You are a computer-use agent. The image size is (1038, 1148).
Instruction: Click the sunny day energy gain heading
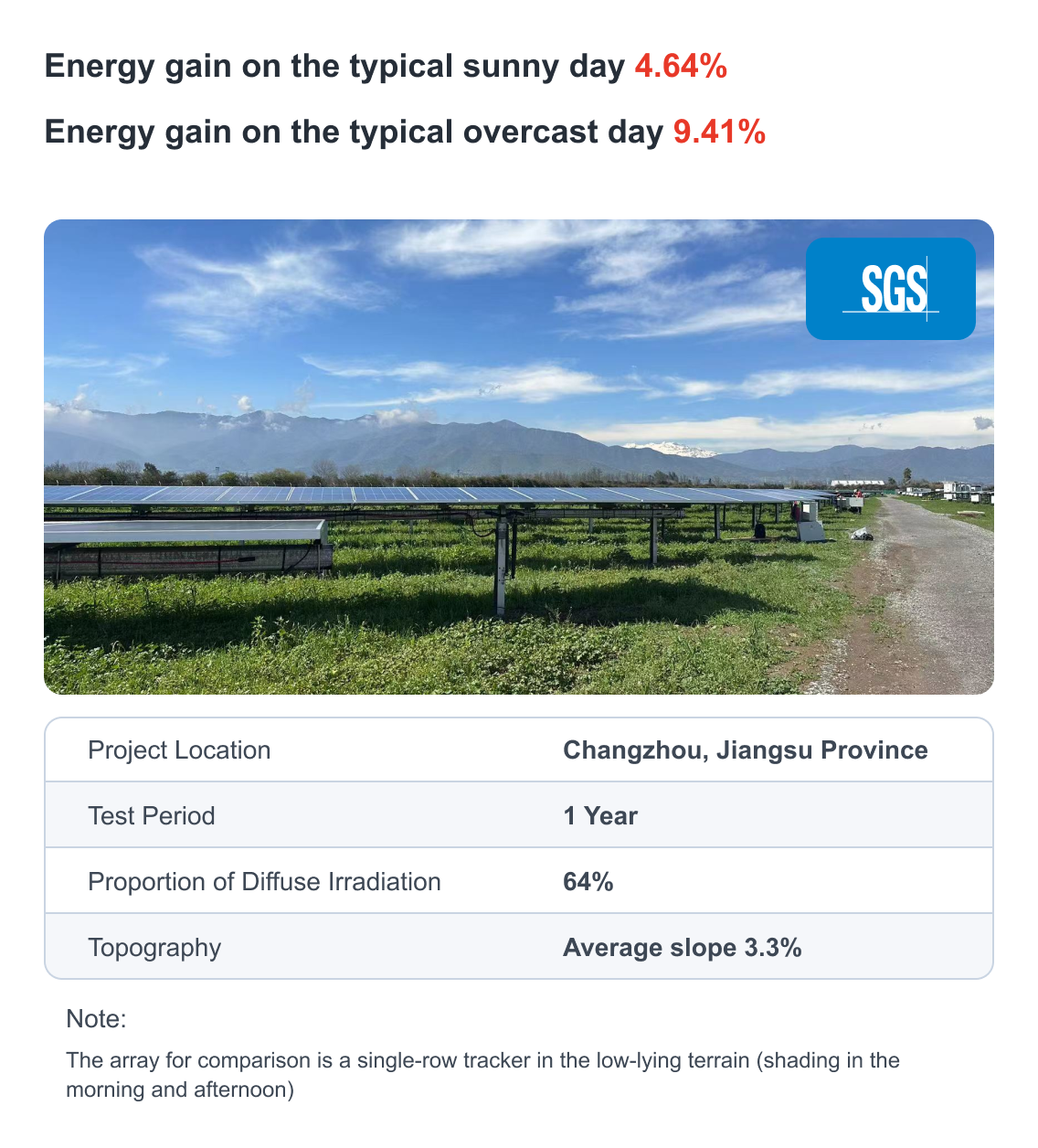point(386,67)
